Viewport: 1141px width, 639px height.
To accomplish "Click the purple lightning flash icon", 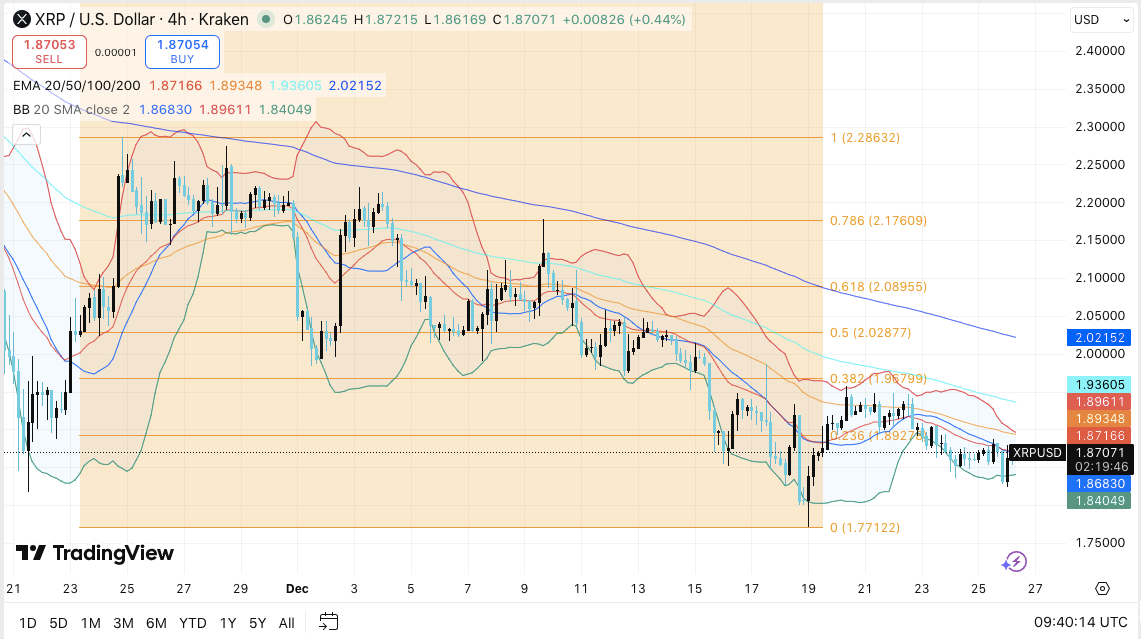I will [1015, 562].
